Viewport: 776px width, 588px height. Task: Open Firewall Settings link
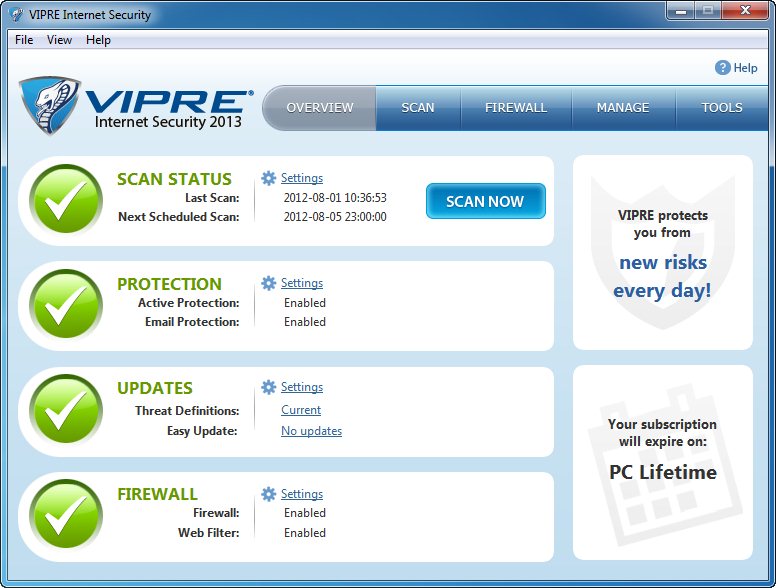pos(302,493)
